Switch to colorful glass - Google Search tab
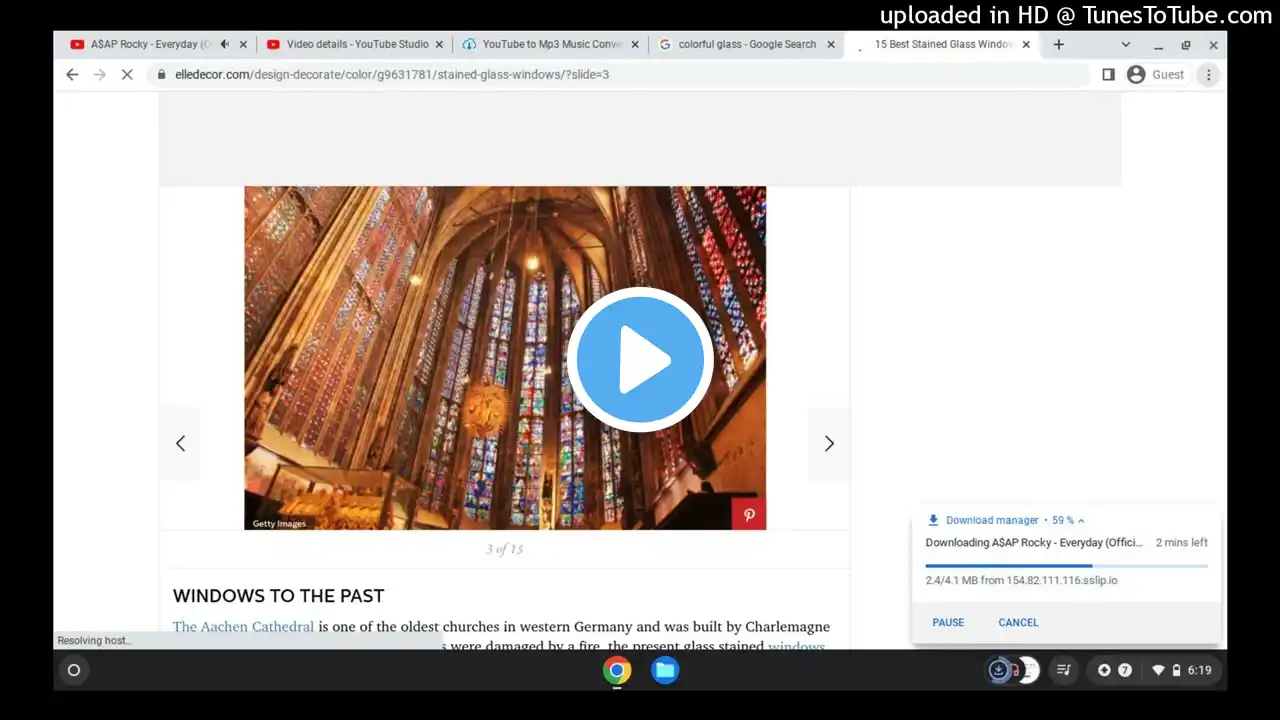Screen dimensions: 1280x720 747,44
